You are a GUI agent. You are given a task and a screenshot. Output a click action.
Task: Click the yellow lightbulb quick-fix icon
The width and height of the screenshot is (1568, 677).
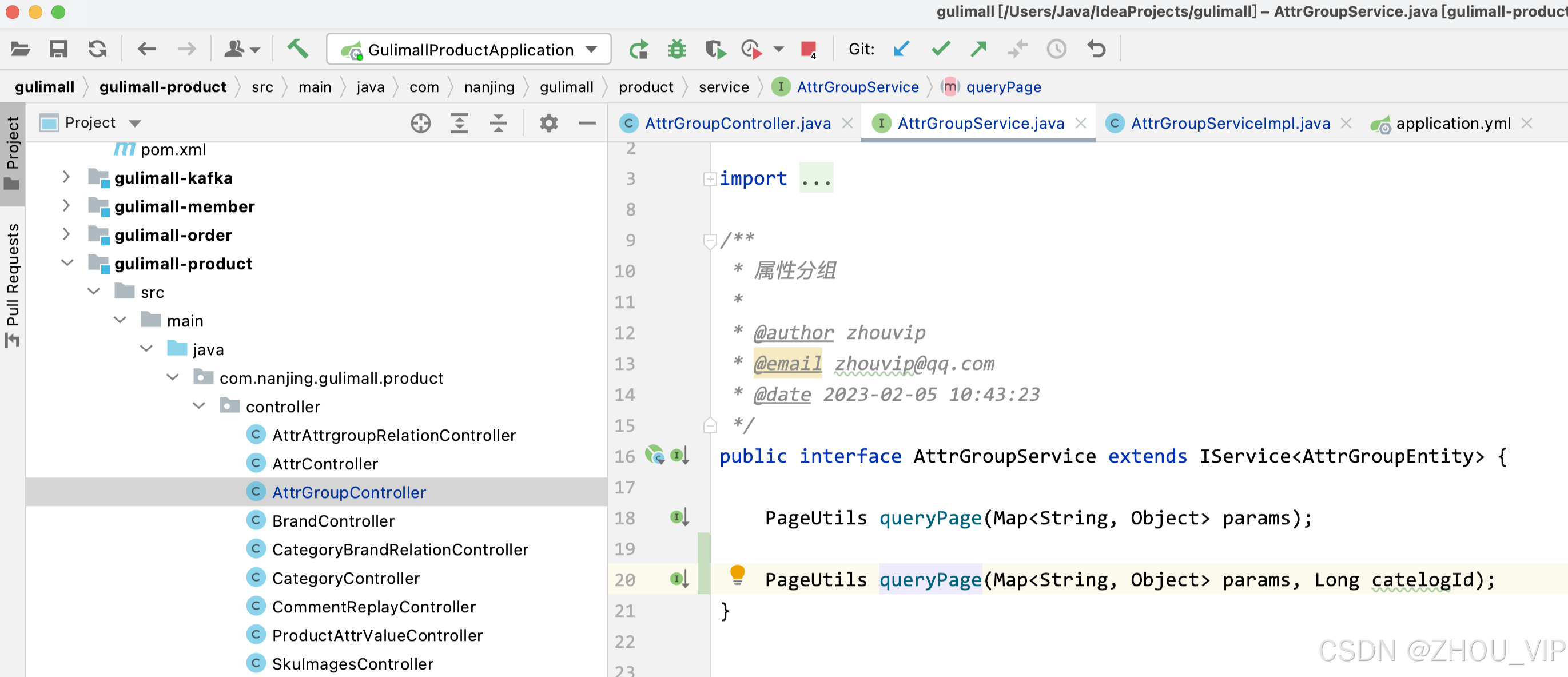tap(737, 575)
